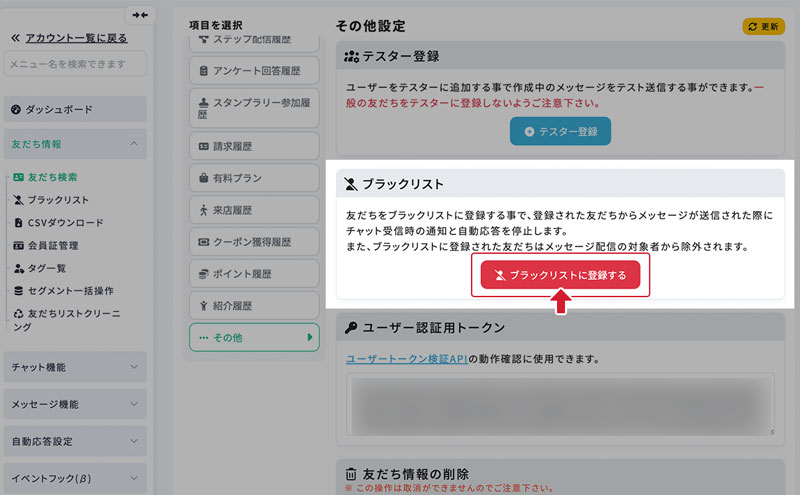Collapse the sidebar with the arrows toggle

139,15
